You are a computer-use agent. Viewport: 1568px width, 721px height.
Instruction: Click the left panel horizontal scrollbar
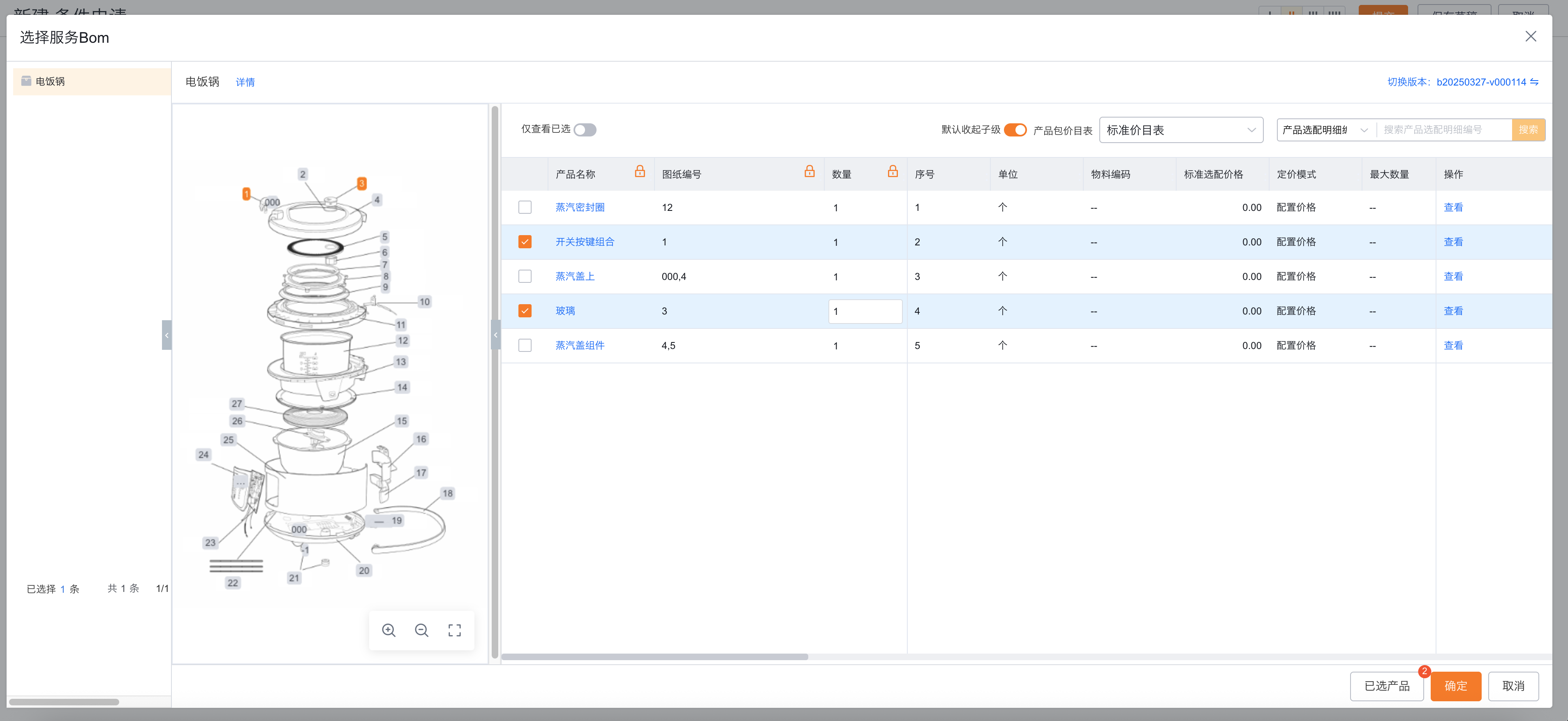[64, 702]
